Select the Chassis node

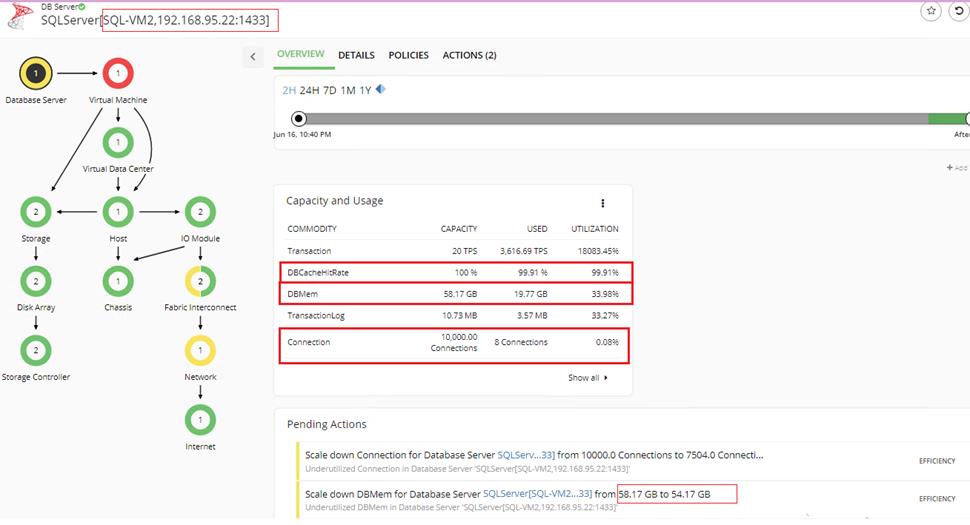click(x=118, y=281)
